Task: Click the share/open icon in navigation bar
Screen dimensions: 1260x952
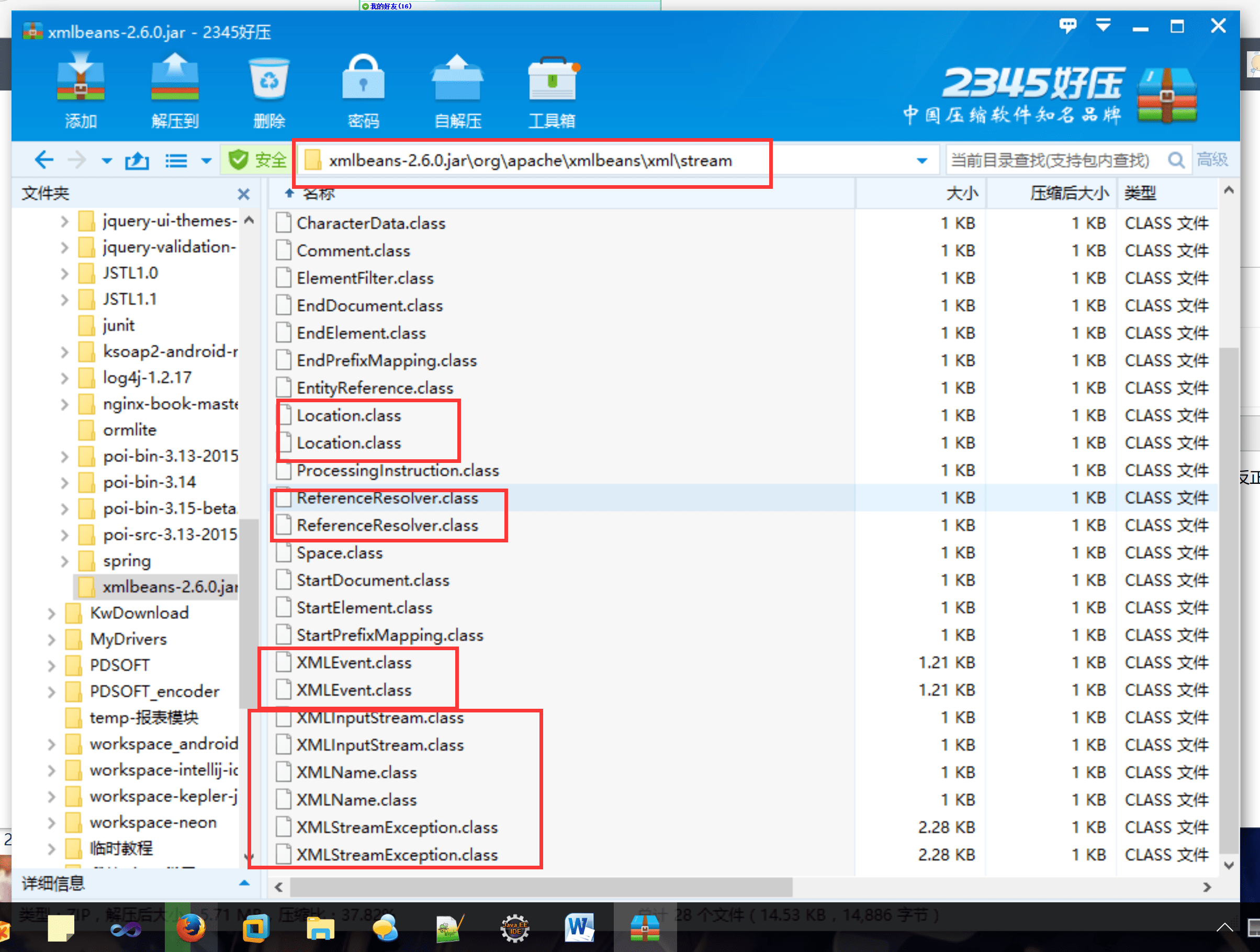Action: 136,160
